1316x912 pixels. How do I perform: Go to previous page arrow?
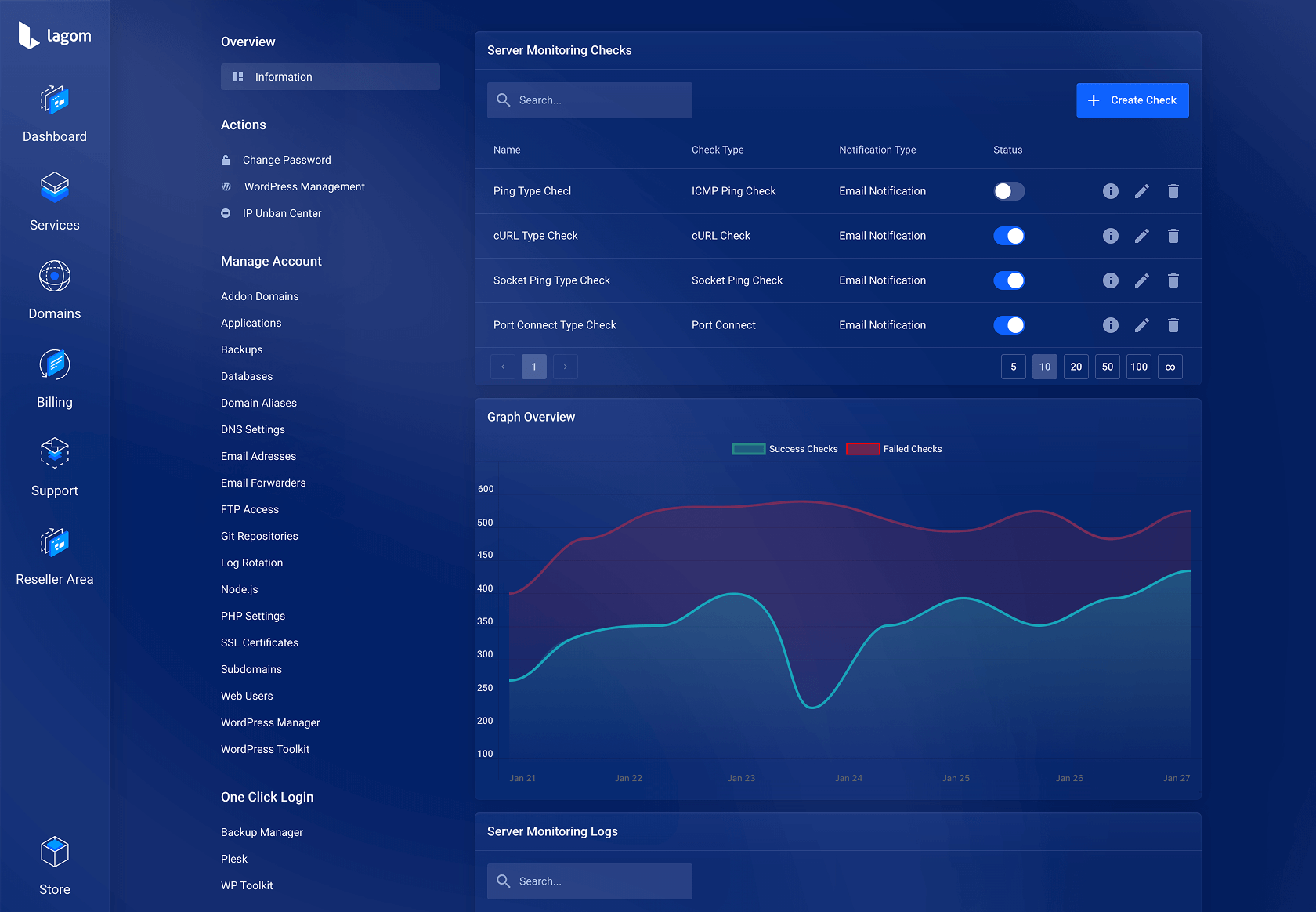[x=503, y=367]
